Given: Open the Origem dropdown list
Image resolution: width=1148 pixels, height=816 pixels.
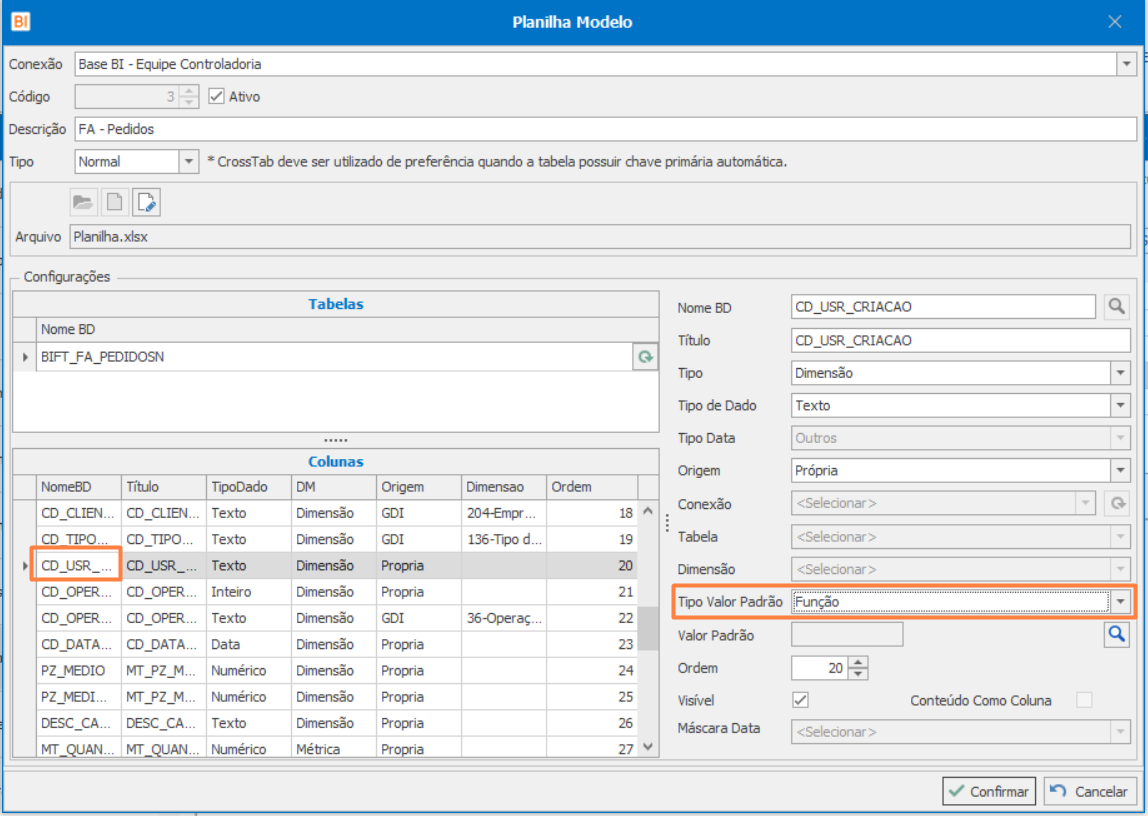Looking at the screenshot, I should click(1120, 471).
